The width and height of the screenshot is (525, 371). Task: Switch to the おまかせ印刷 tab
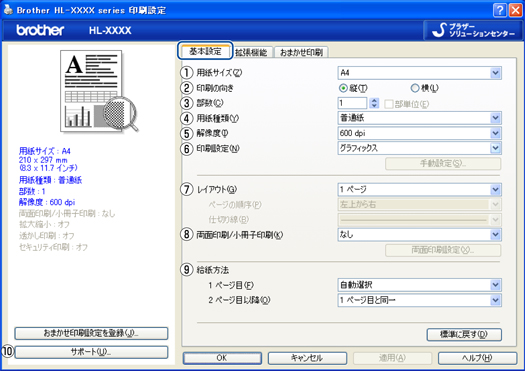pyautogui.click(x=301, y=52)
